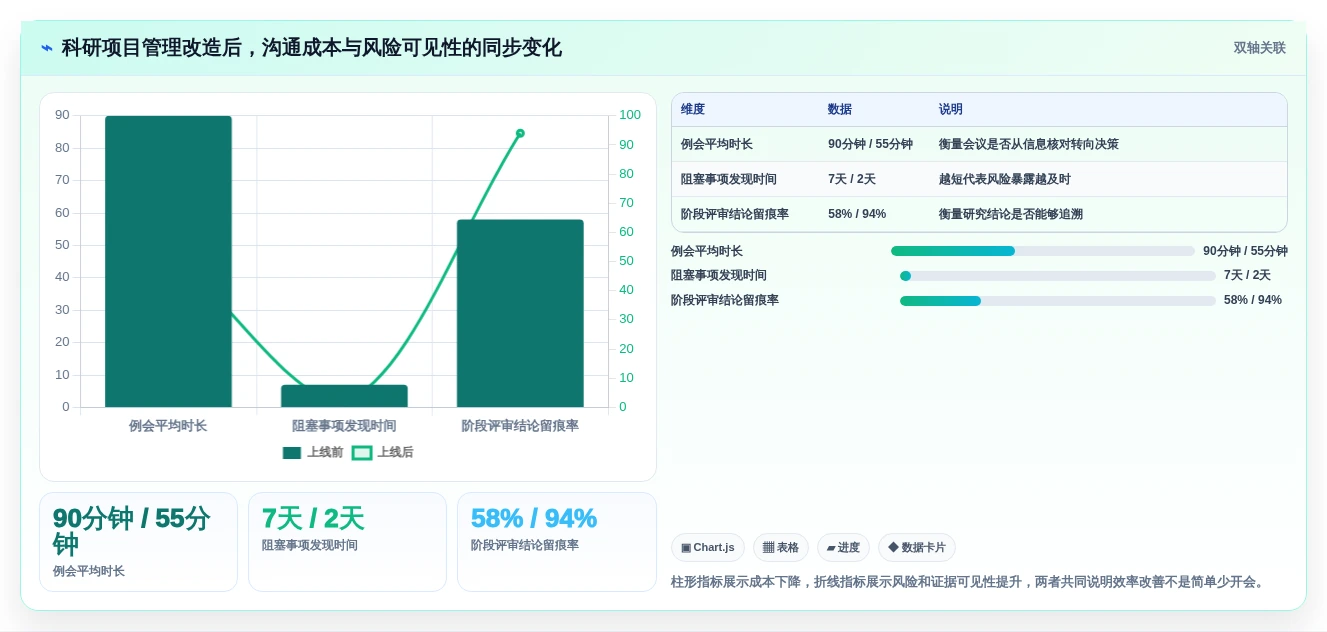Click the 阶段评审结论留痕率 bar in chart
The width and height of the screenshot is (1327, 632).
(520, 313)
